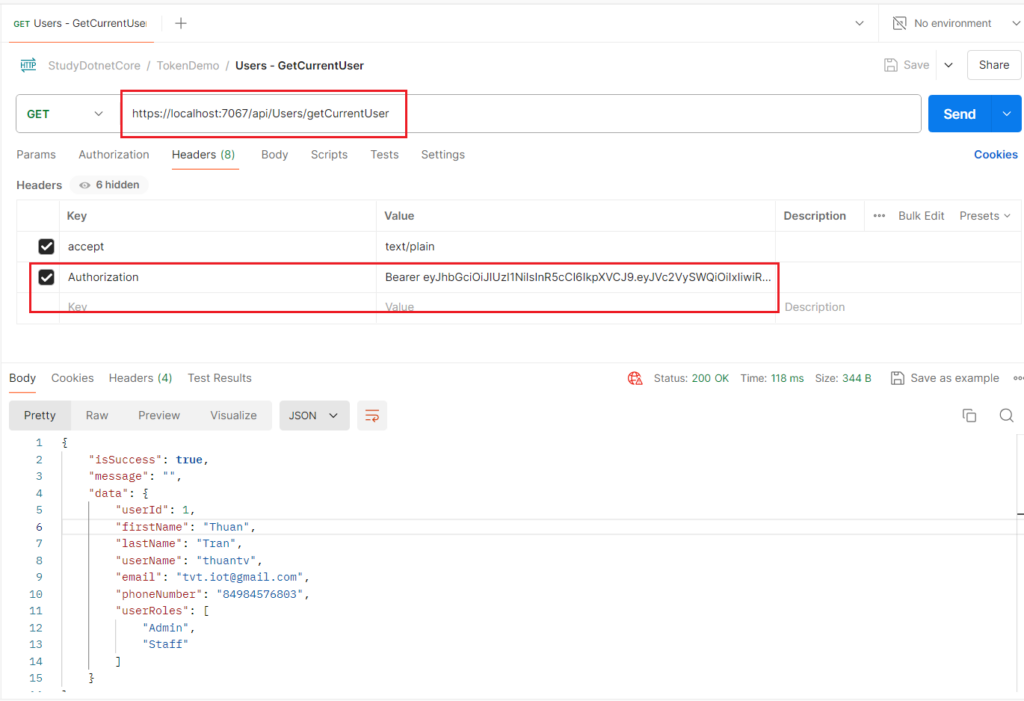
Task: View the response Headers (4) tab
Action: pos(140,378)
